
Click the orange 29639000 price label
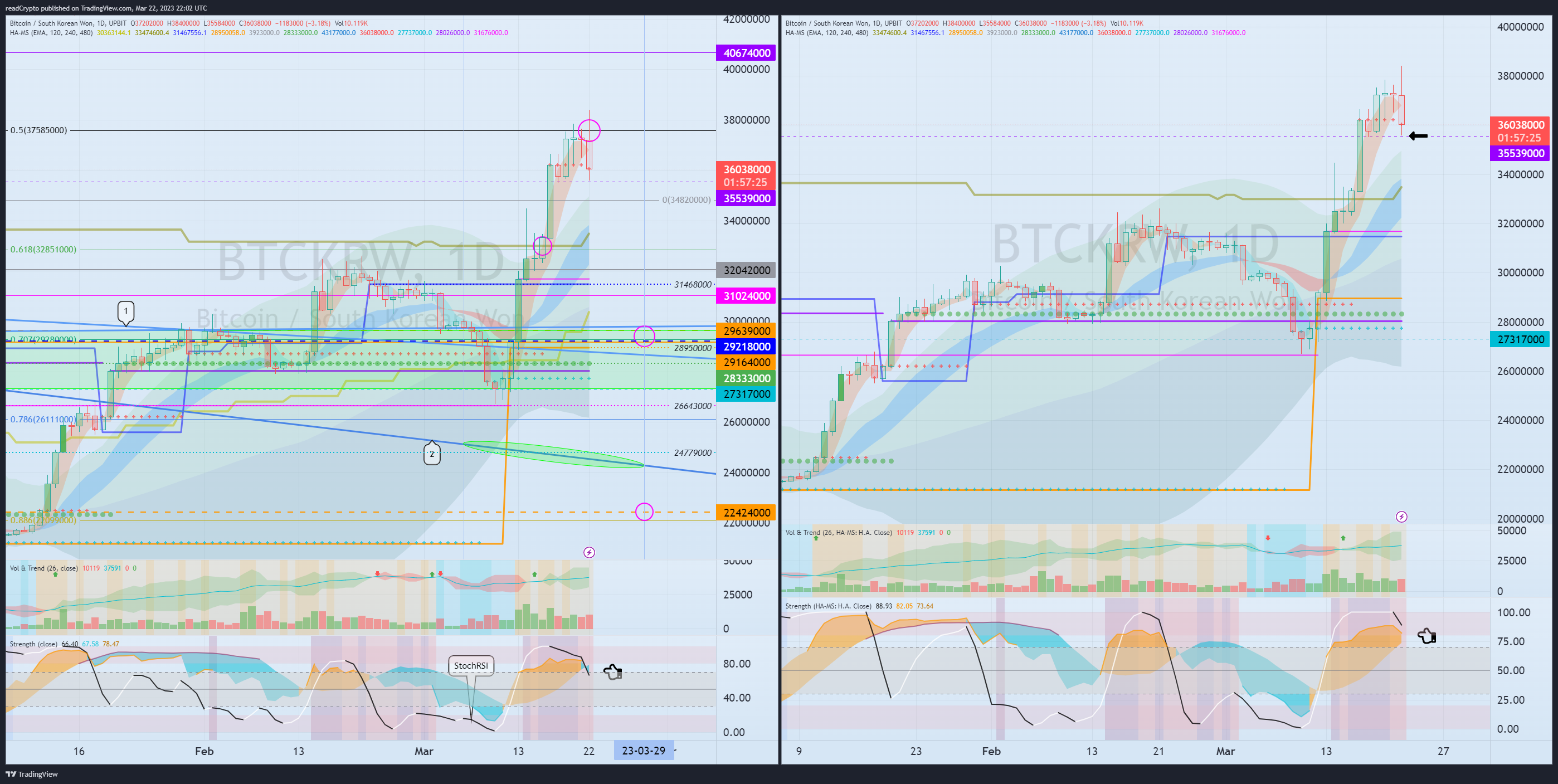[746, 331]
